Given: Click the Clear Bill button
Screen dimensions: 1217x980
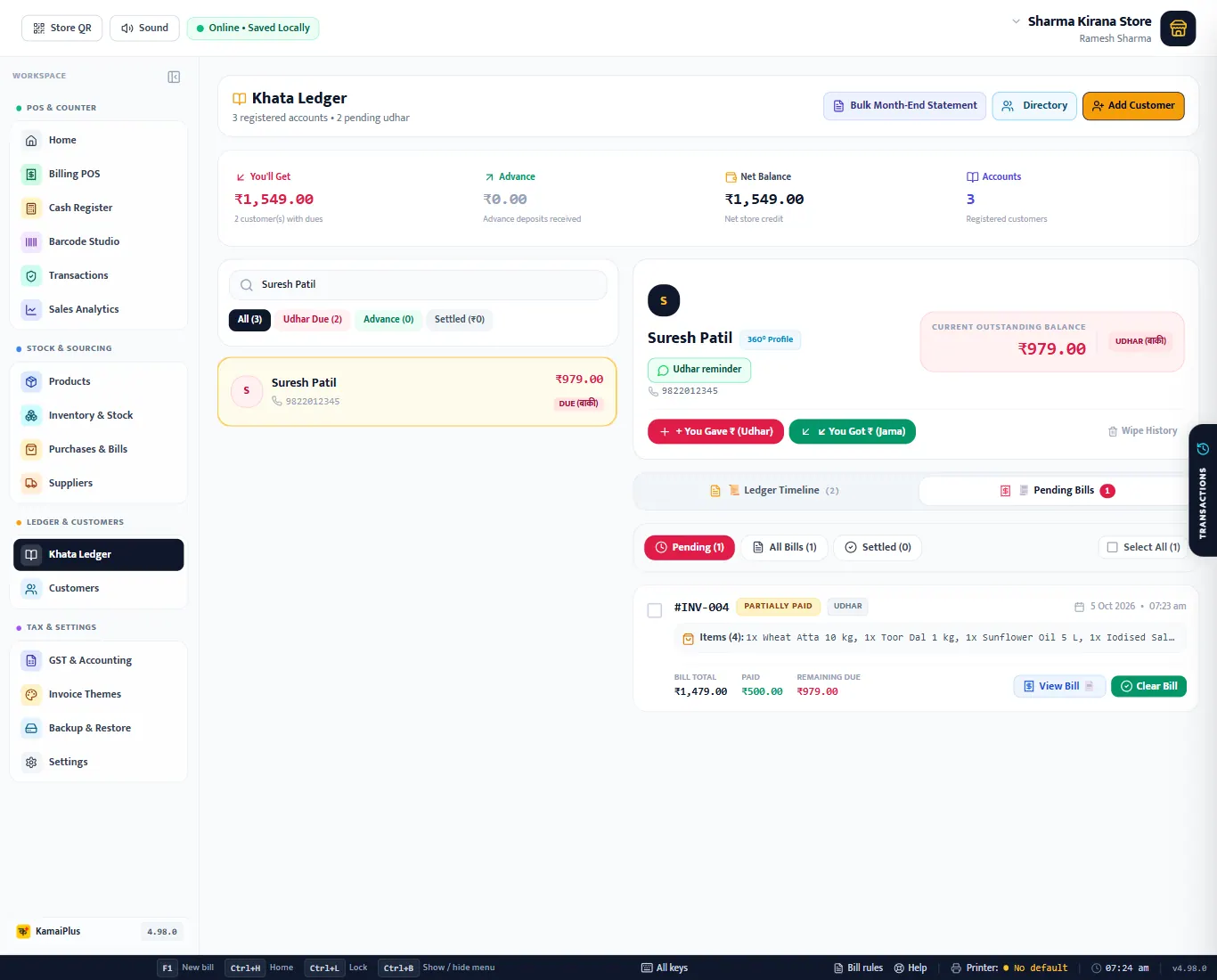Looking at the screenshot, I should (x=1148, y=686).
